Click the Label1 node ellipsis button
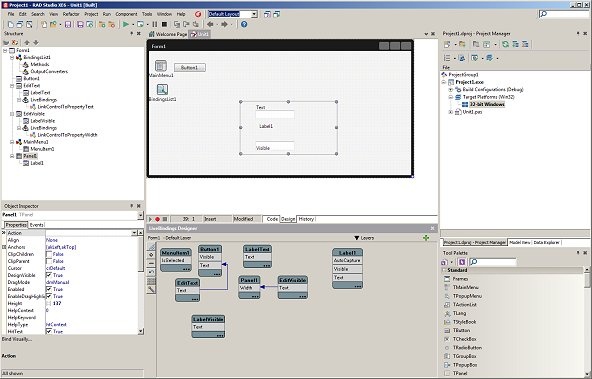The height and width of the screenshot is (379, 592). [x=357, y=286]
